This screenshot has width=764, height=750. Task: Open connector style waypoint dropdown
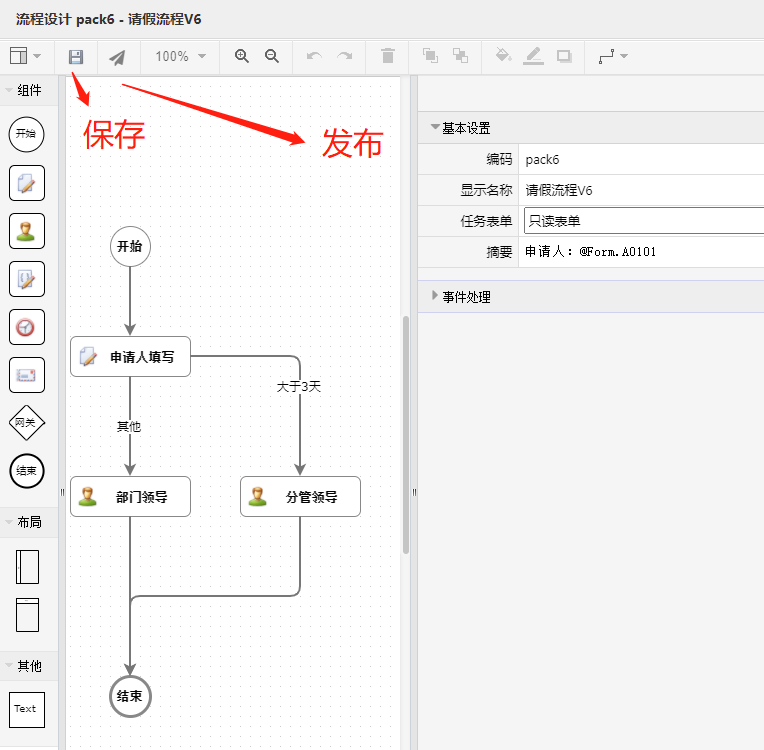[x=613, y=57]
